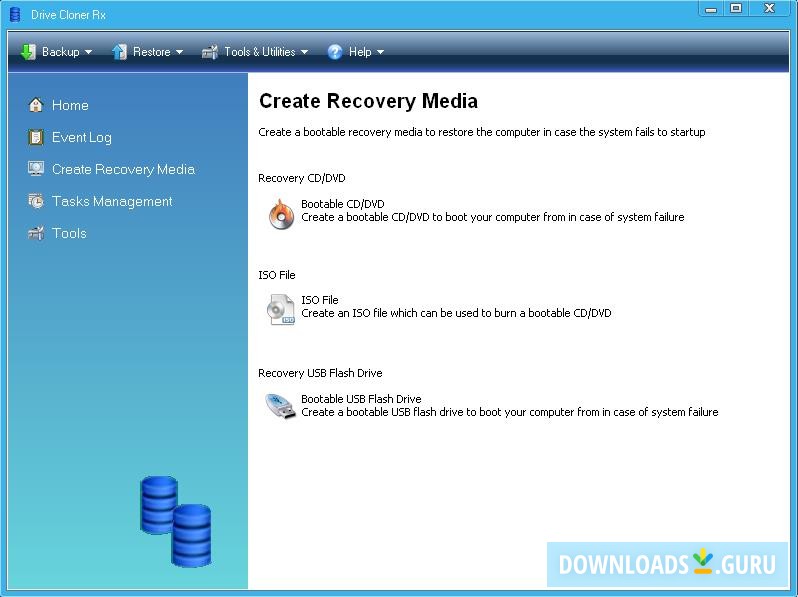This screenshot has width=798, height=597.
Task: Choose the ISO File option title
Action: pyautogui.click(x=320, y=300)
